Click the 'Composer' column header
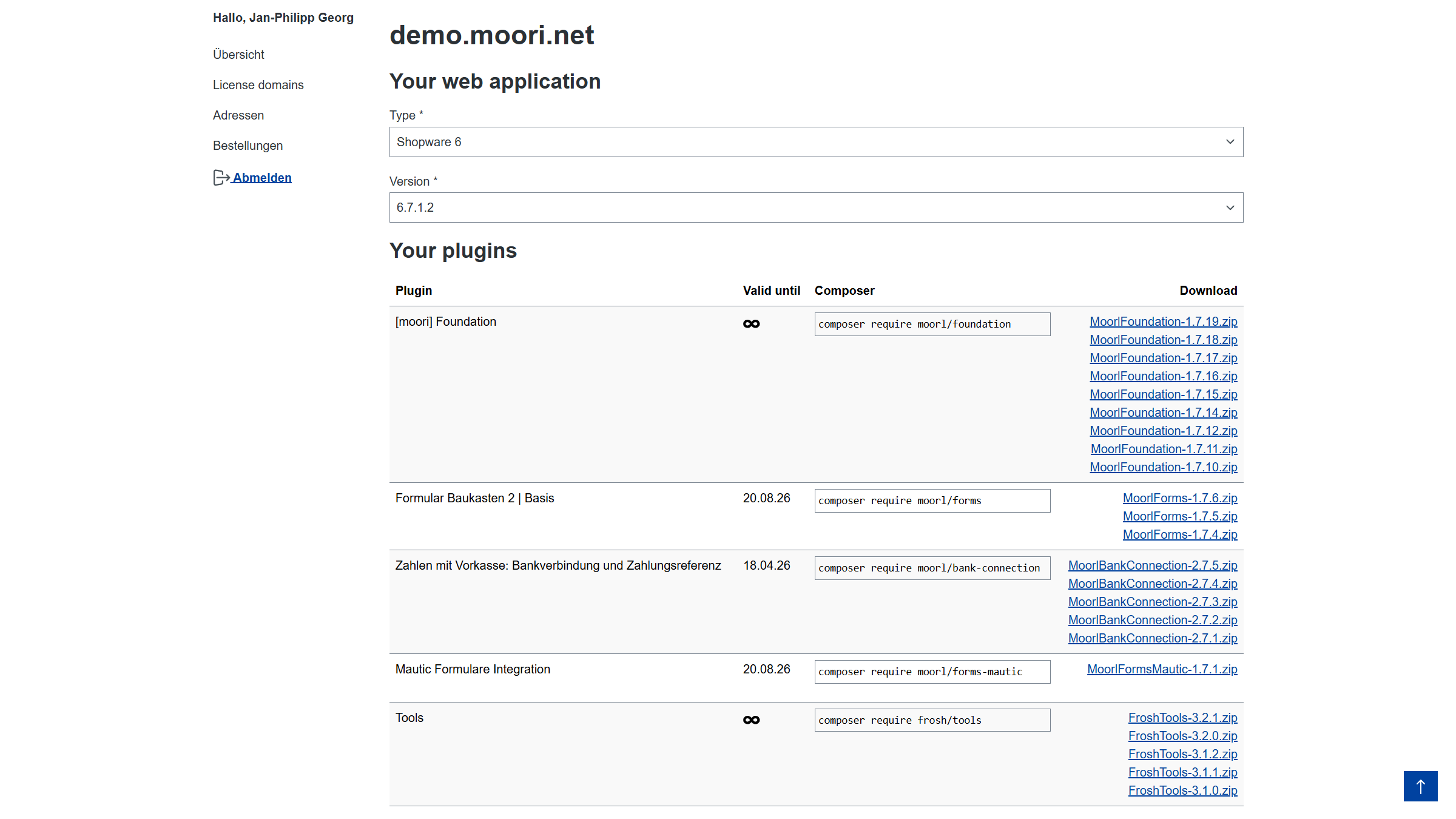Screen dimensions: 1456x819 click(x=844, y=291)
